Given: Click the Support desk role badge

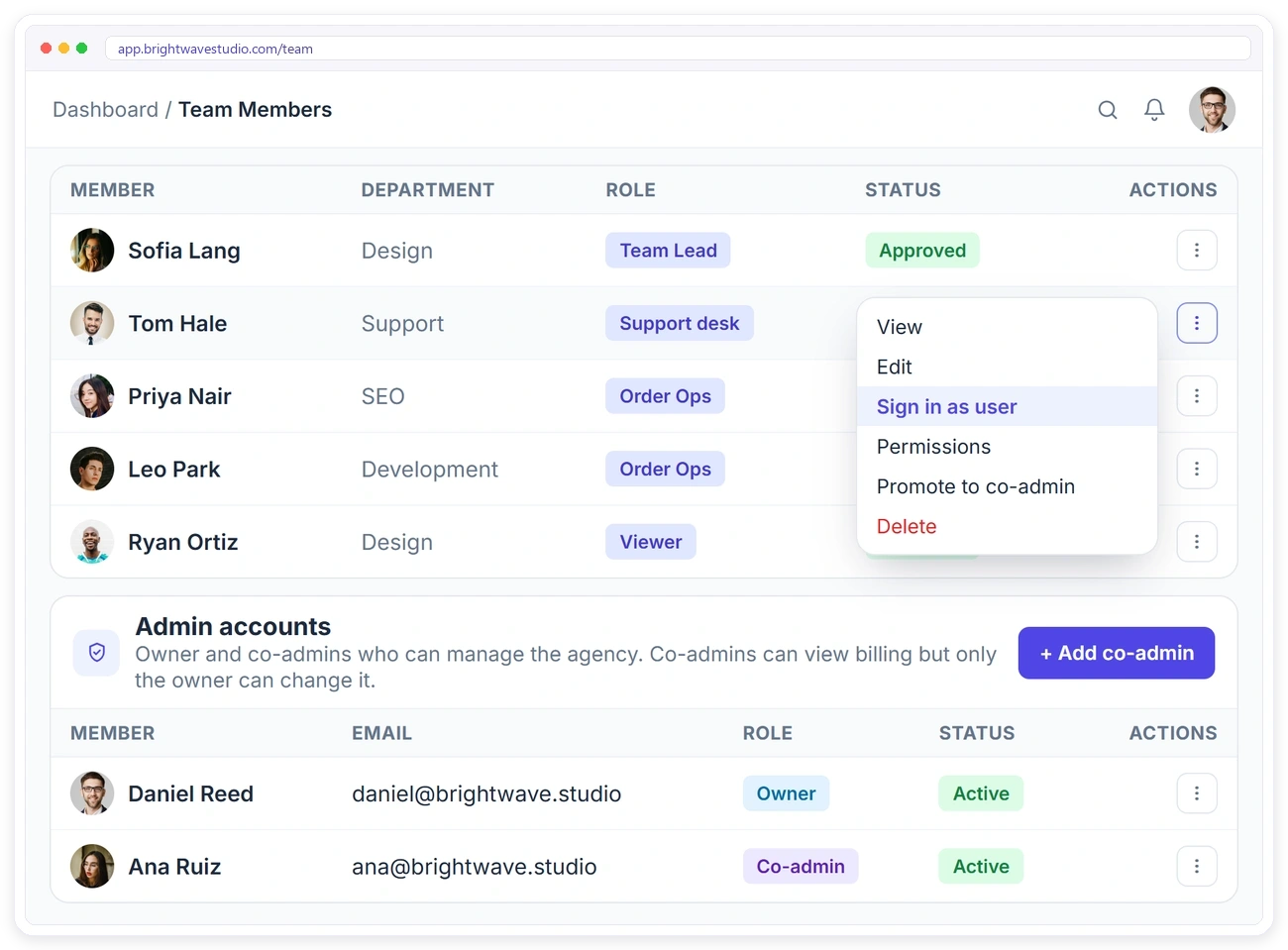Looking at the screenshot, I should pyautogui.click(x=680, y=323).
